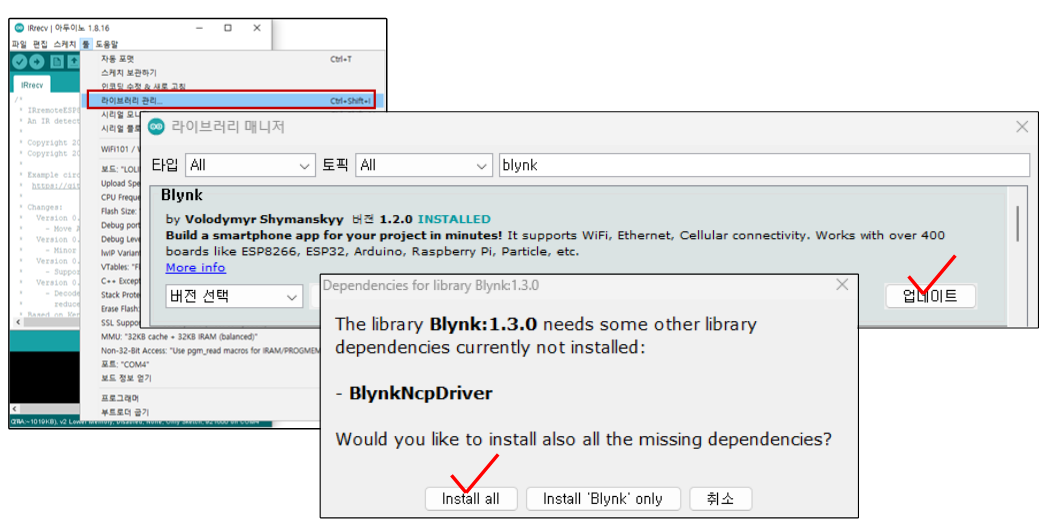
Task: Click the Install all button
Action: pyautogui.click(x=471, y=498)
